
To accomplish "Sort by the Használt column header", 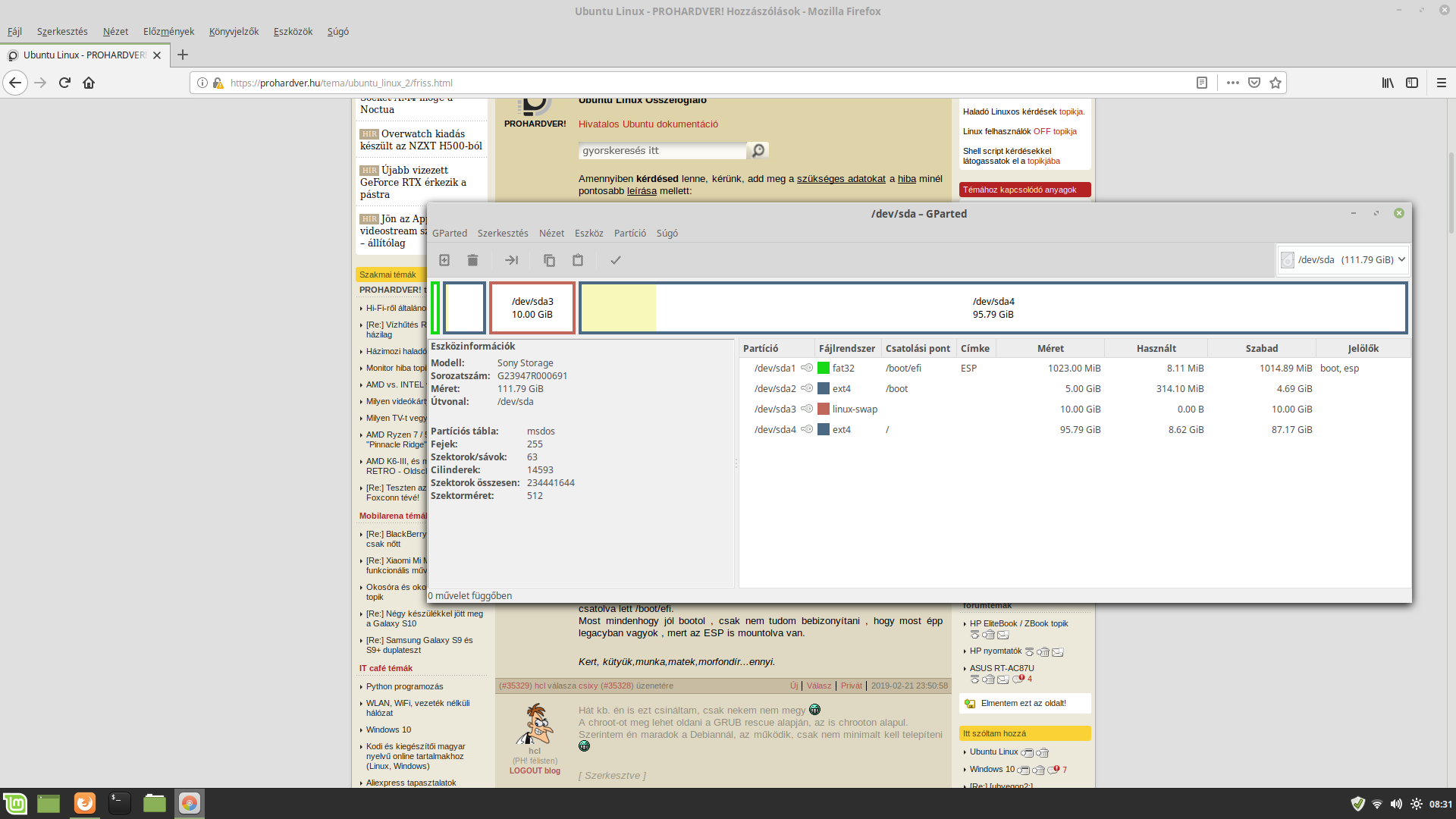I will click(1156, 348).
